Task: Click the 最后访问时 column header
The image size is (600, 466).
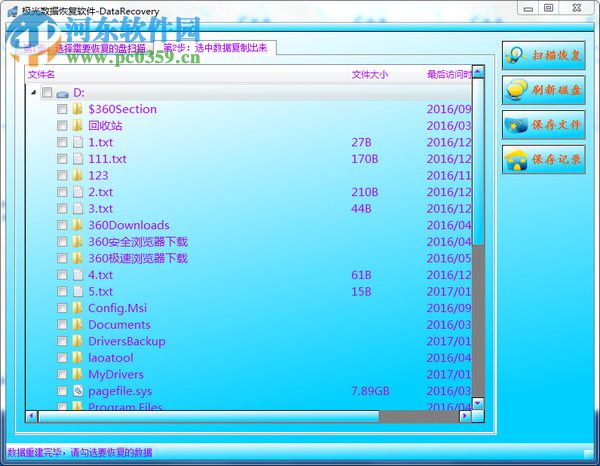Action: [448, 75]
